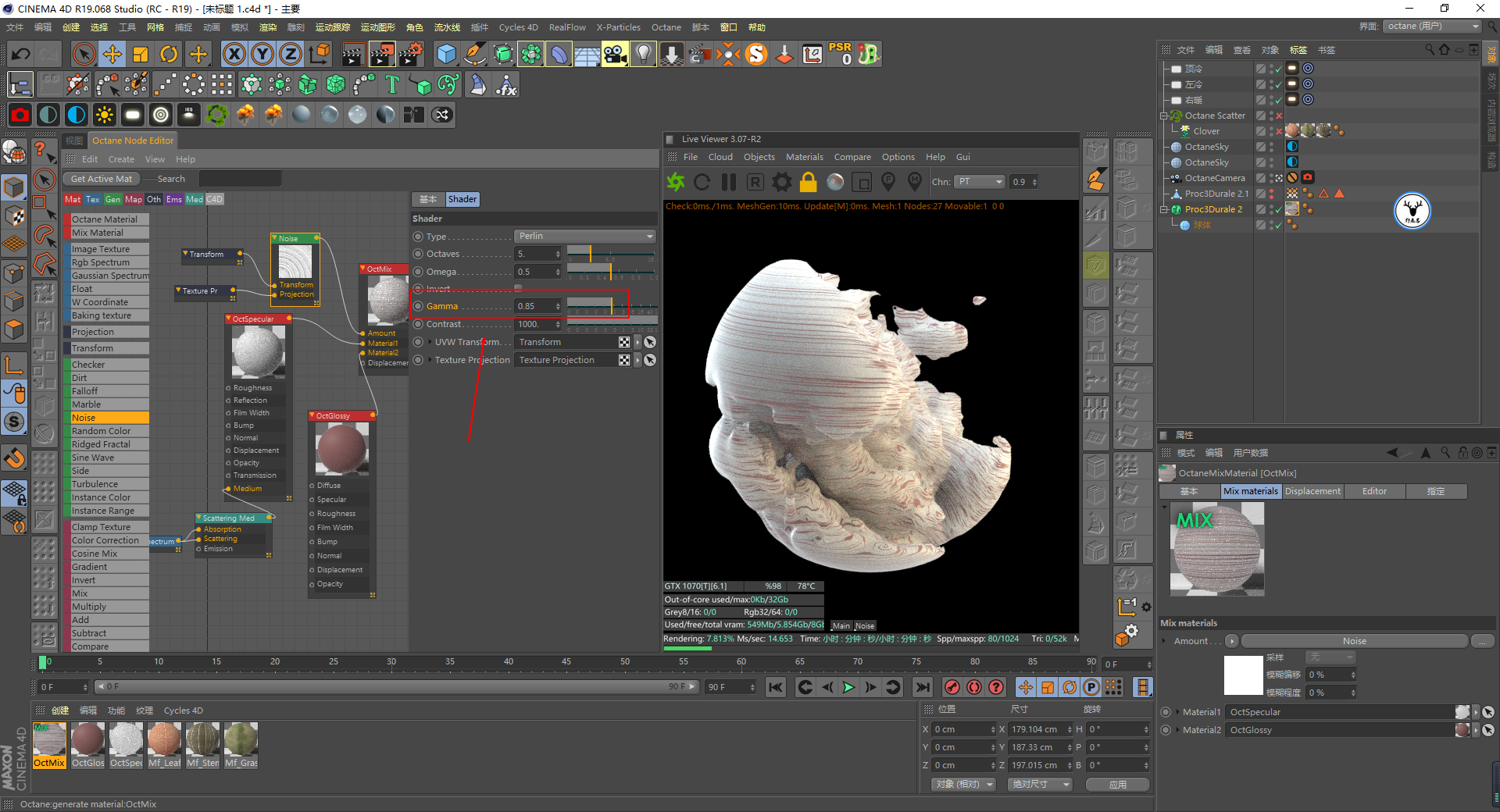
Task: Click the Light bulb icon in the toolbar
Action: click(x=643, y=54)
